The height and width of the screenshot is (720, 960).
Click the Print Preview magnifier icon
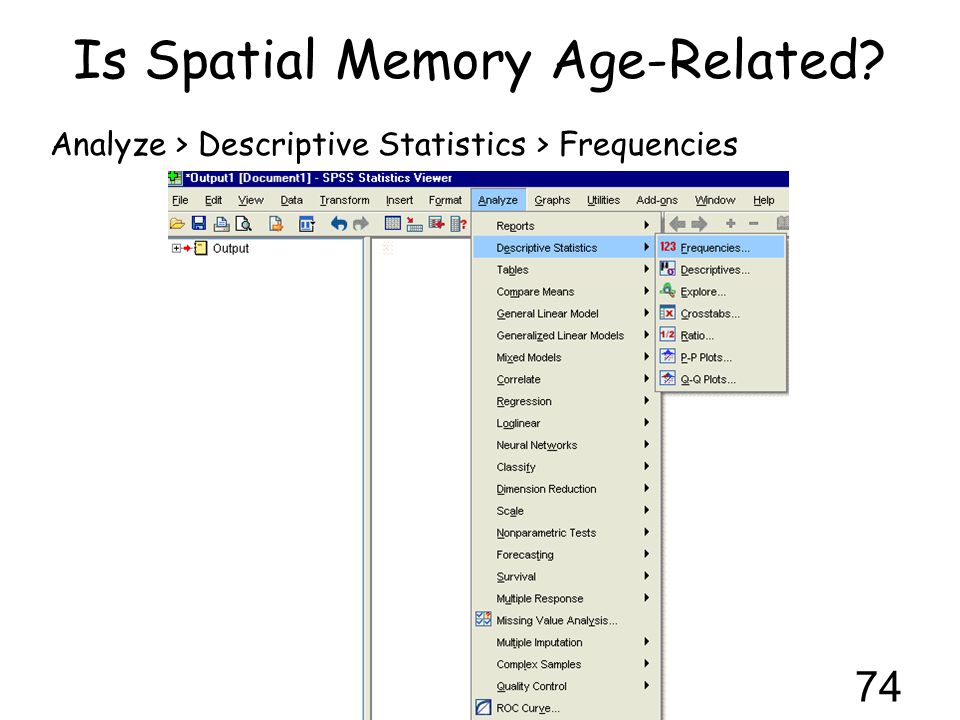pos(244,224)
